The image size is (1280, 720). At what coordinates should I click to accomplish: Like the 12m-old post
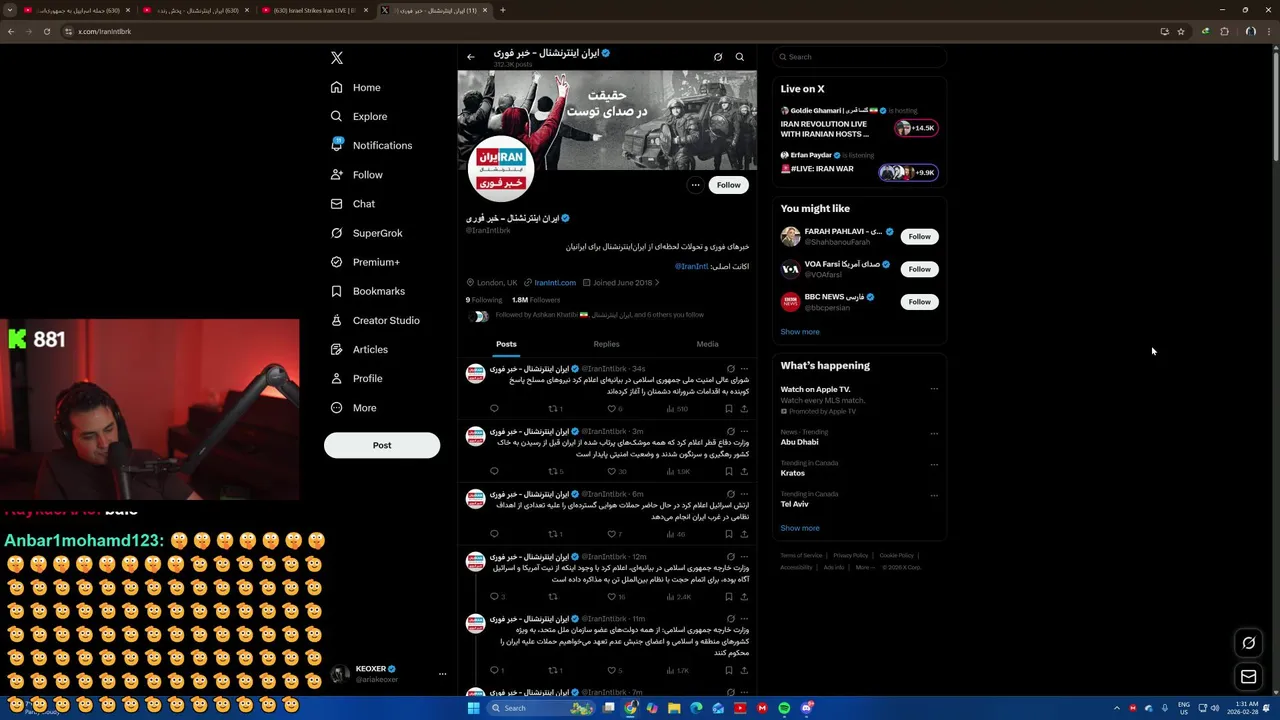612,597
